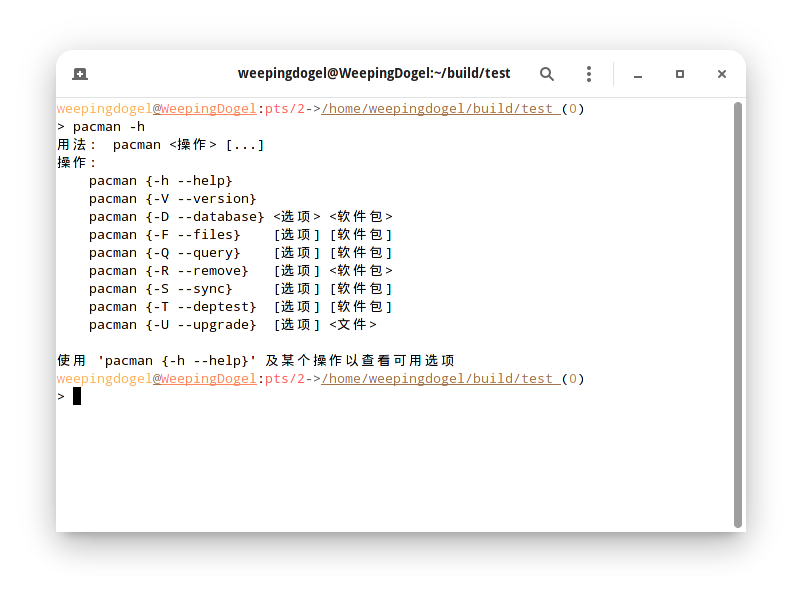Click the block cursor at the empty prompt

(x=77, y=397)
